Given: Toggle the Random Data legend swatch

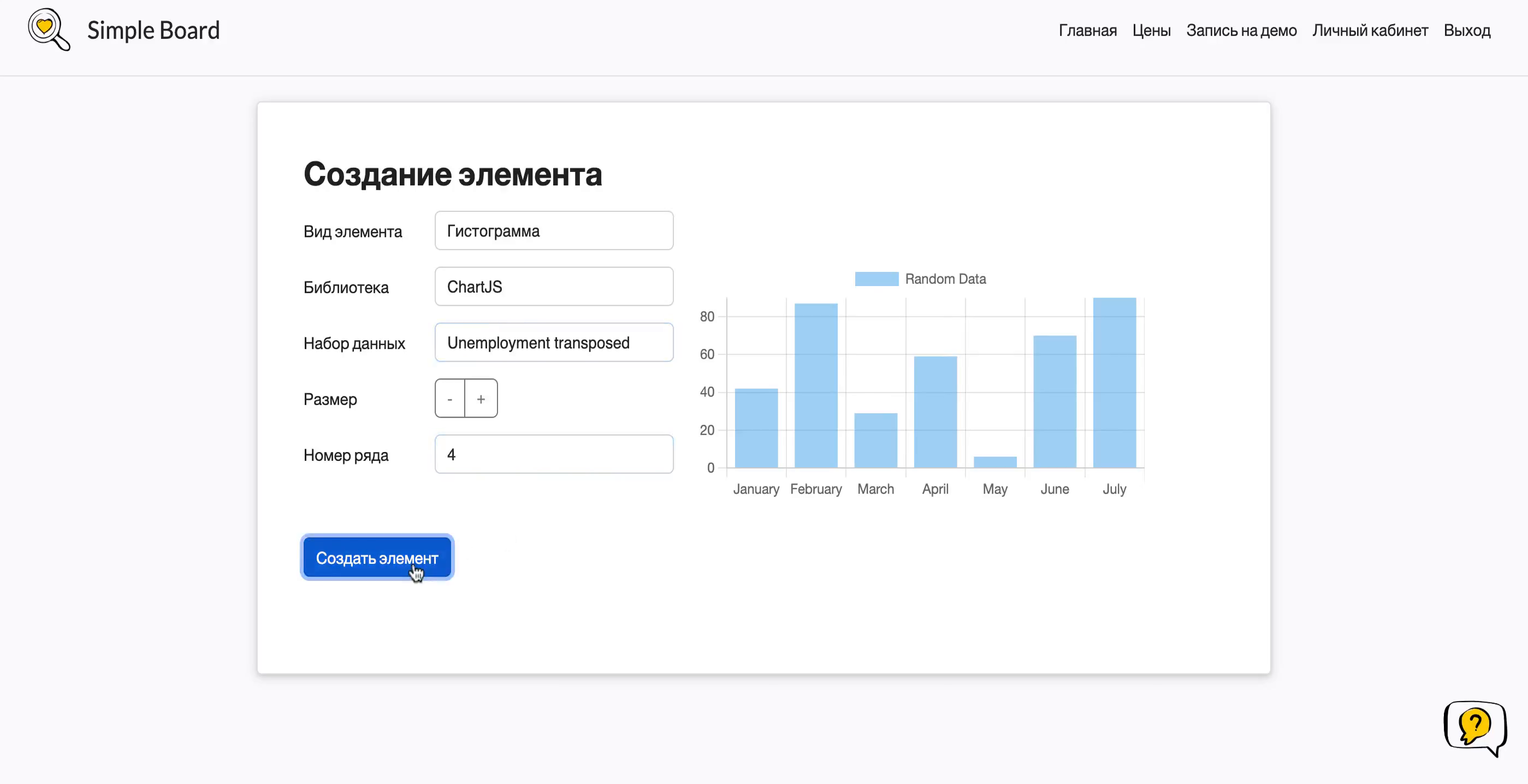Looking at the screenshot, I should [x=876, y=279].
